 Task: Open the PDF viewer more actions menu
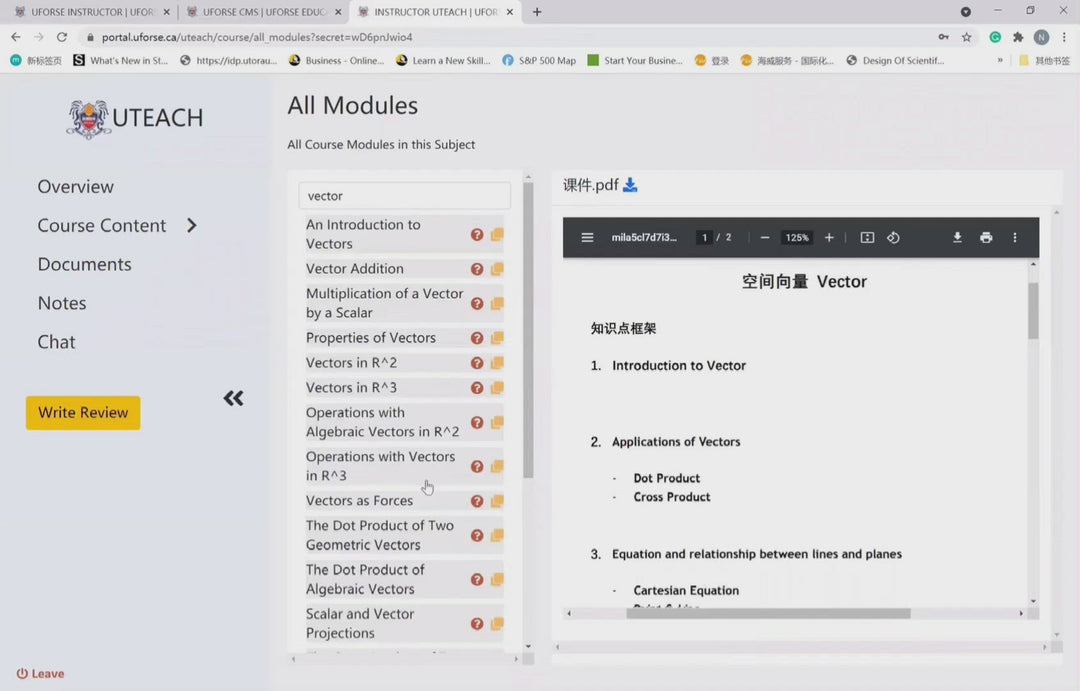tap(1015, 238)
